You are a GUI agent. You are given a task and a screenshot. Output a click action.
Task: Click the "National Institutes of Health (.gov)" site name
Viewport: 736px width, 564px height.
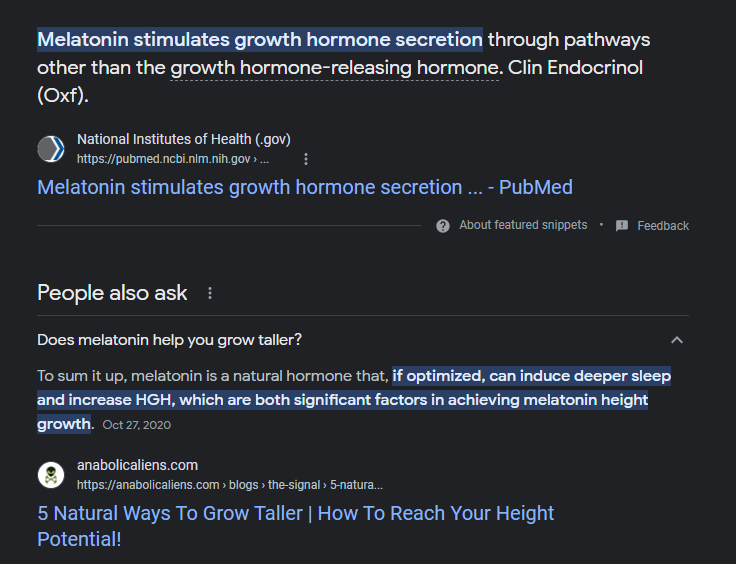coord(184,139)
